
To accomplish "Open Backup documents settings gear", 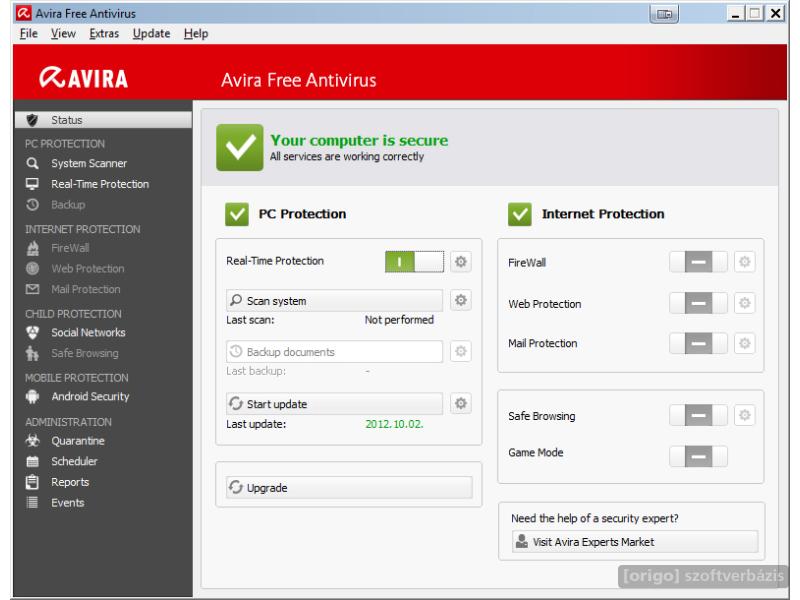I will pos(461,351).
